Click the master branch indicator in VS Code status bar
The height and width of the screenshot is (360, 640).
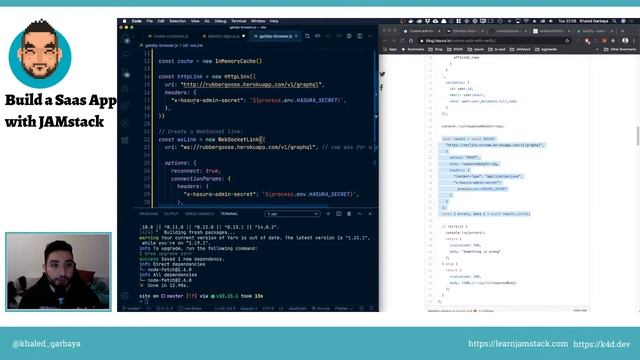pos(132,308)
